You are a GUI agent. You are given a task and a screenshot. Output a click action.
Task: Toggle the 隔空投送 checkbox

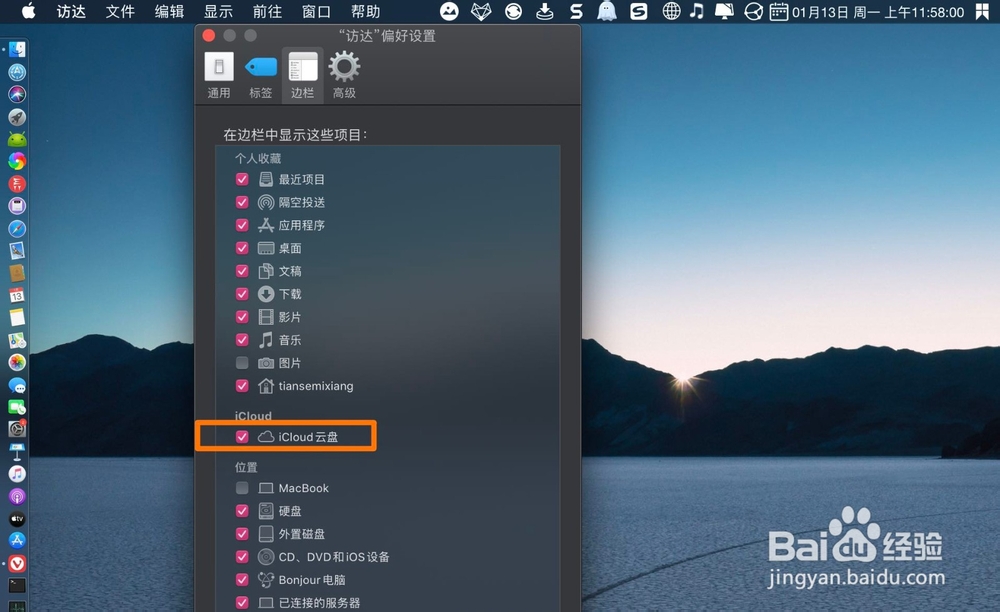pos(242,202)
